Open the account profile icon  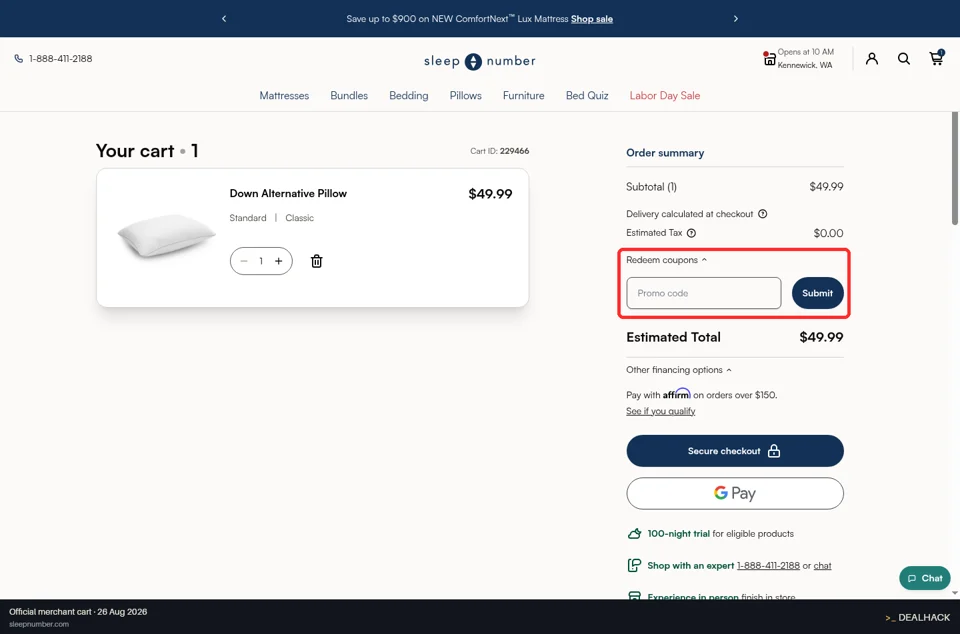pos(872,59)
